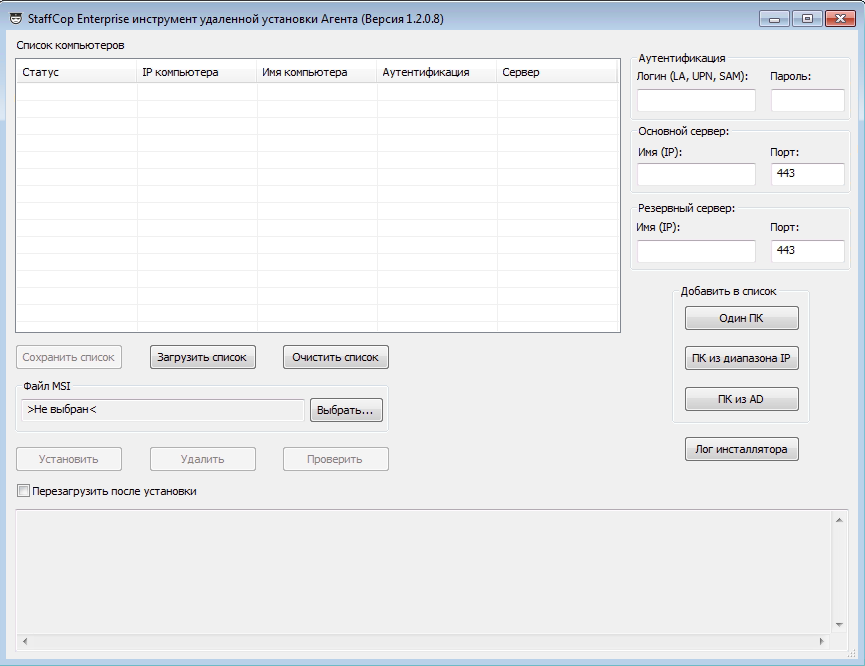Image resolution: width=865 pixels, height=666 pixels.
Task: Click the 'Аутентификация' column header
Action: pos(437,72)
